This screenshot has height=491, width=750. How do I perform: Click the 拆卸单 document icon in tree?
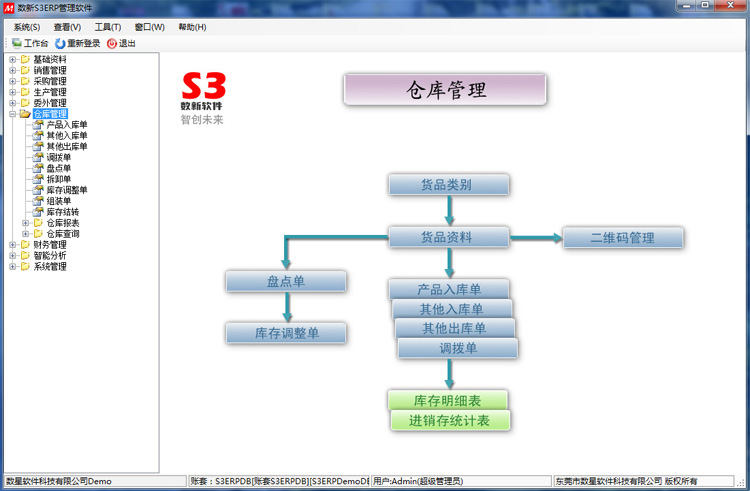click(x=38, y=179)
